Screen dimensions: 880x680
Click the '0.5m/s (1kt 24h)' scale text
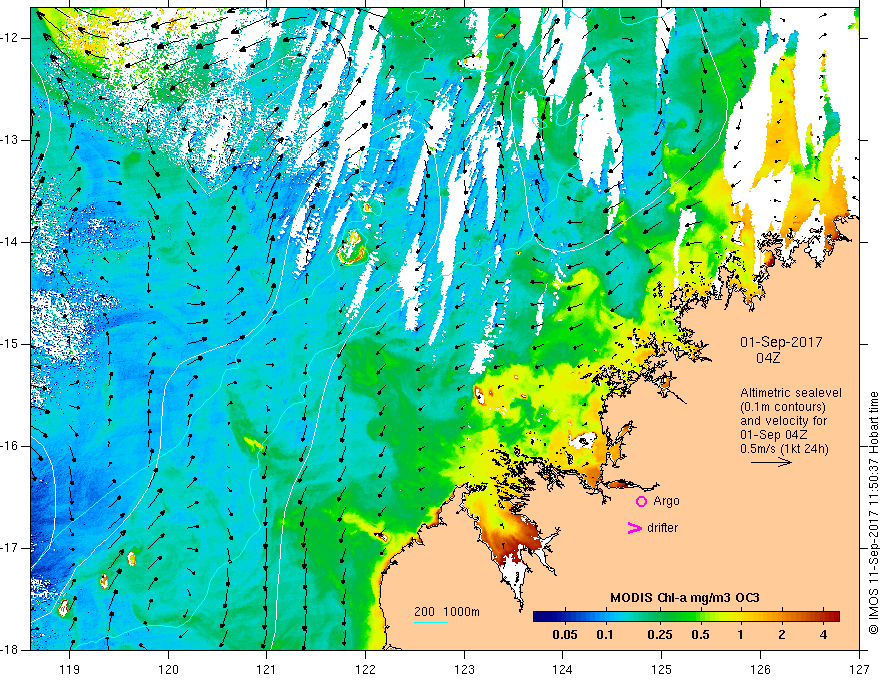pos(784,449)
